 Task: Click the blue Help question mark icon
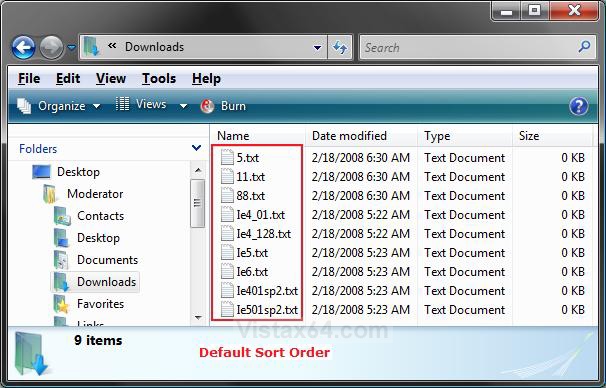pos(579,106)
